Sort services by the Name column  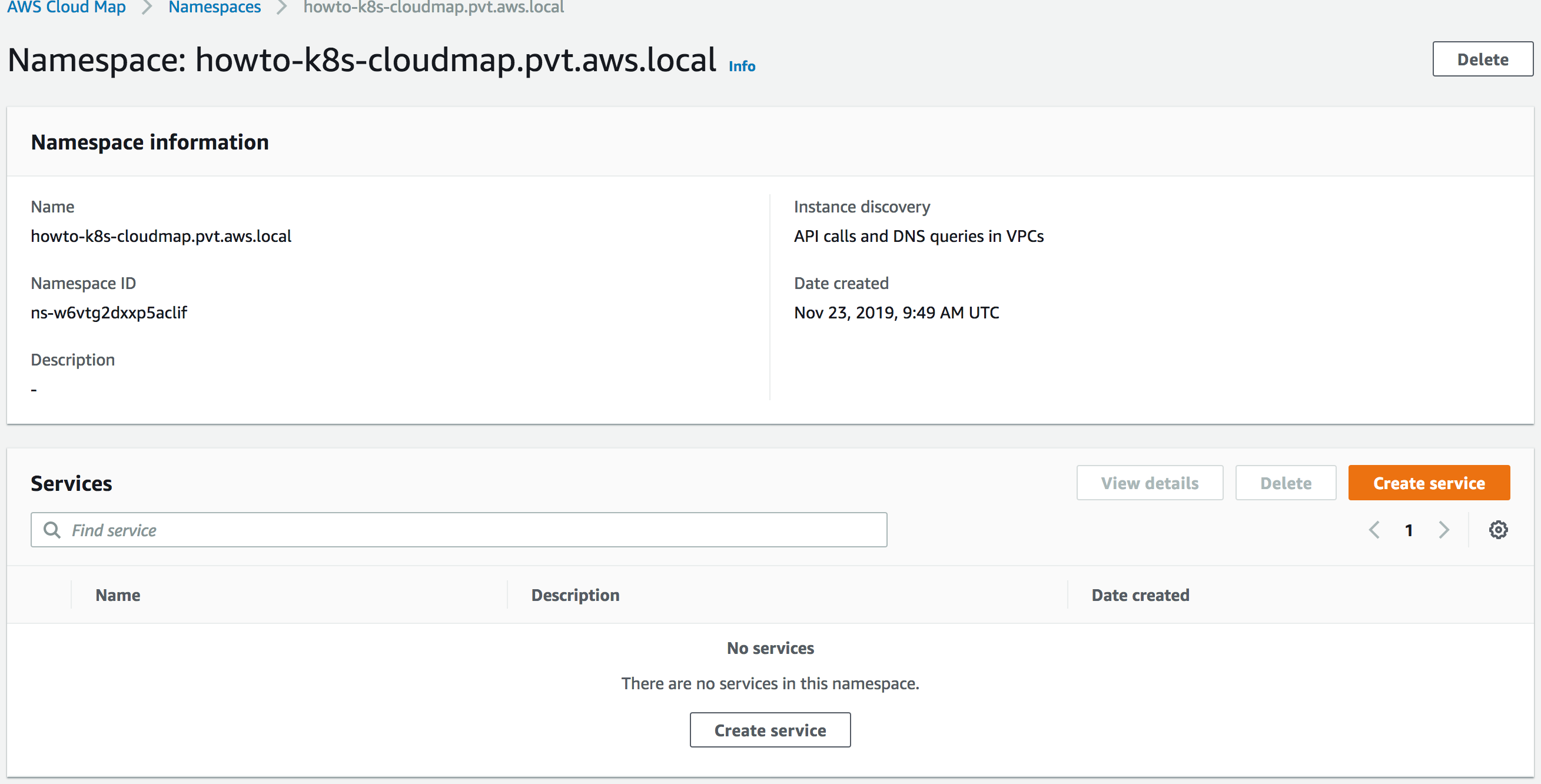117,594
